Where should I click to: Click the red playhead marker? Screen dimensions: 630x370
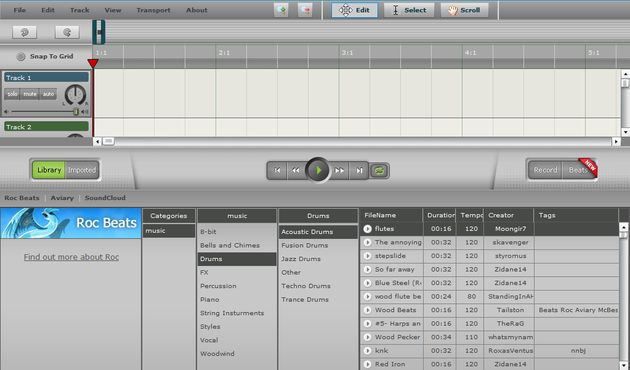pos(93,63)
